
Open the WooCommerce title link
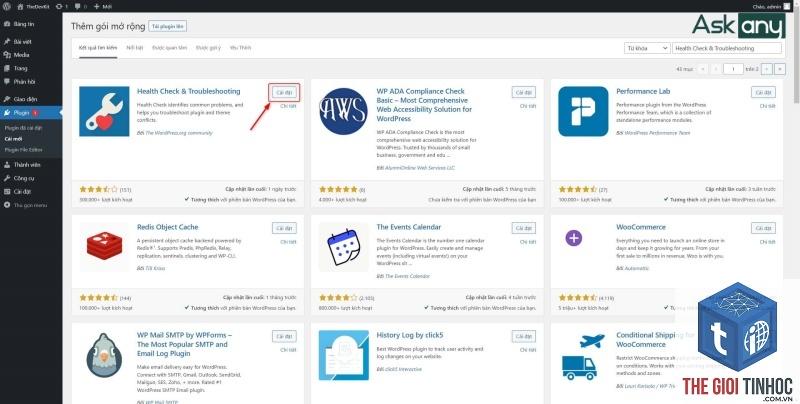tap(641, 227)
